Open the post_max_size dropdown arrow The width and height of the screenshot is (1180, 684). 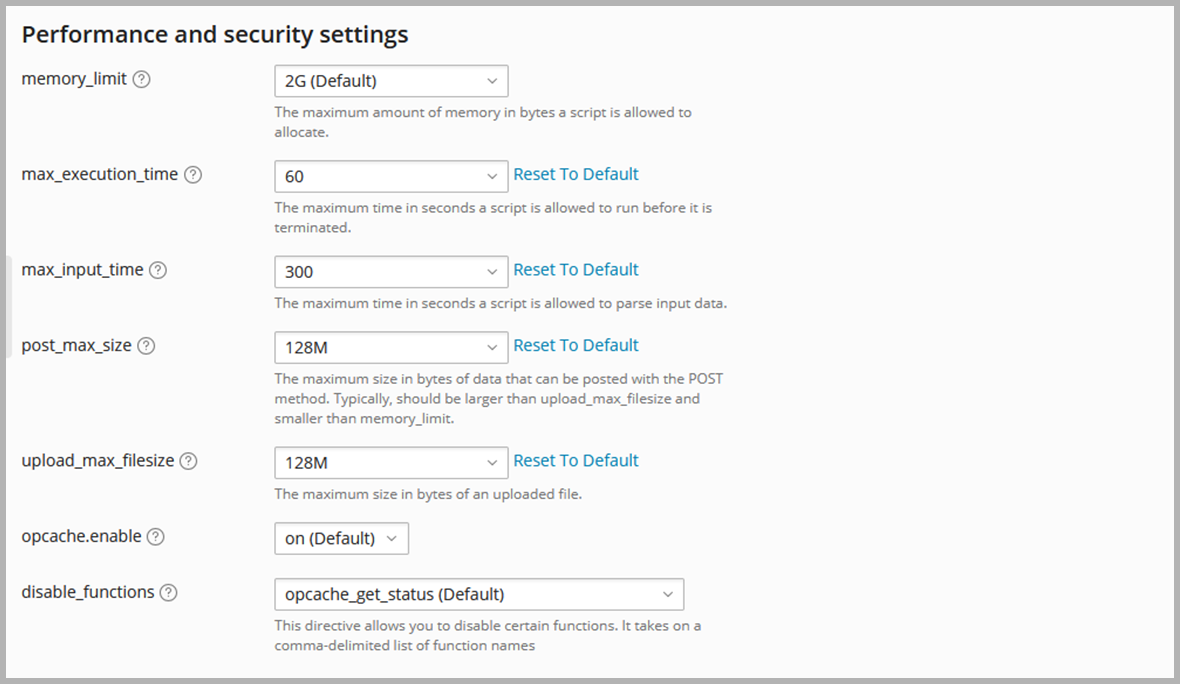pos(492,347)
